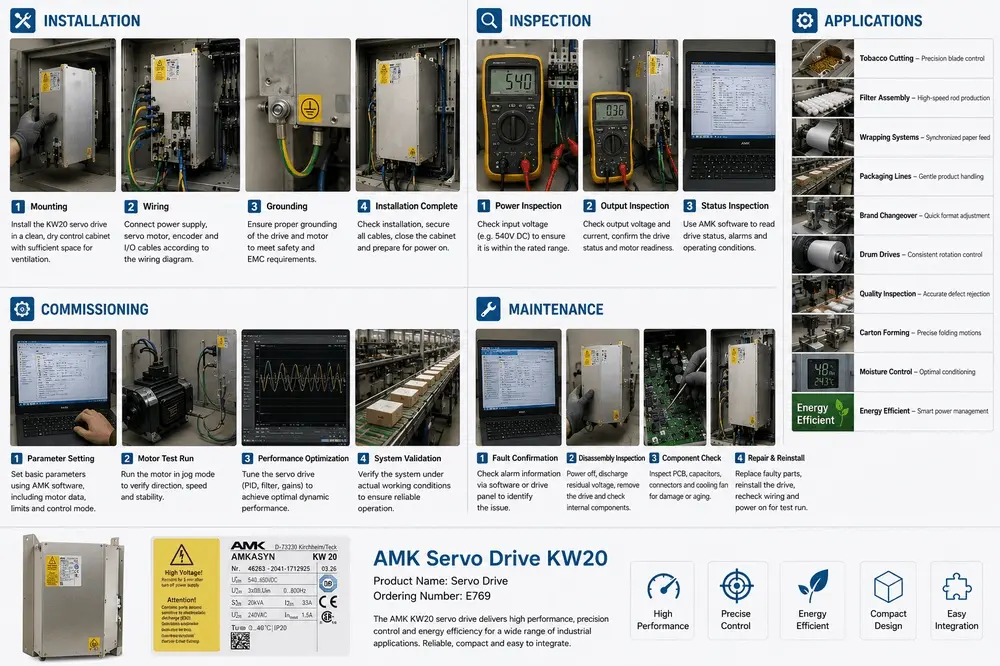Screen dimensions: 1000x666
Task: Select the Tobacco Cutting application thumbnail
Action: click(x=823, y=58)
